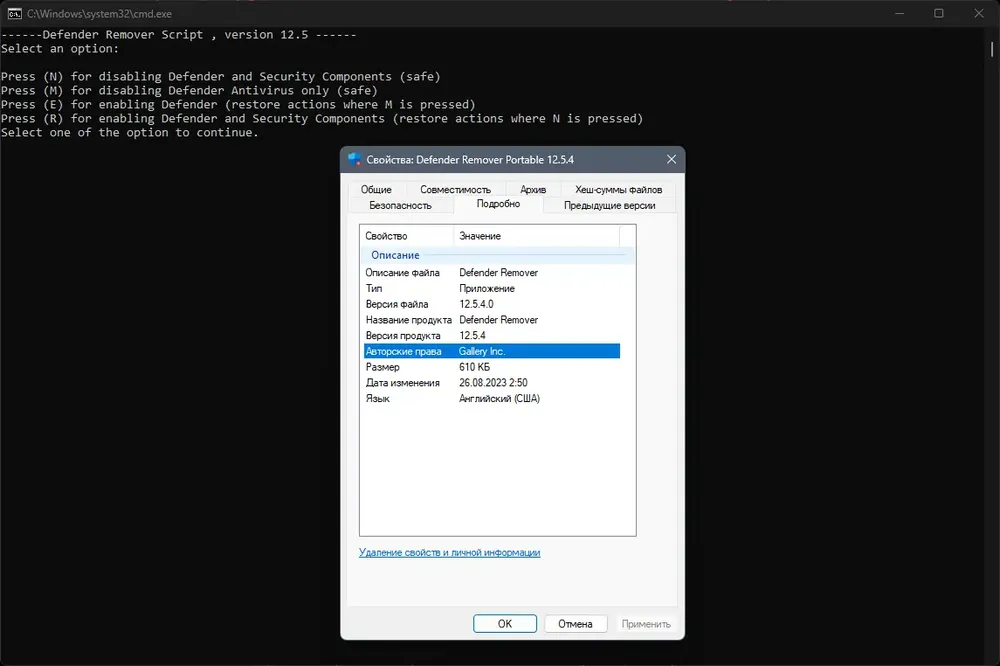Click the line 'Press (E) for enabling Defender'

pyautogui.click(x=238, y=105)
